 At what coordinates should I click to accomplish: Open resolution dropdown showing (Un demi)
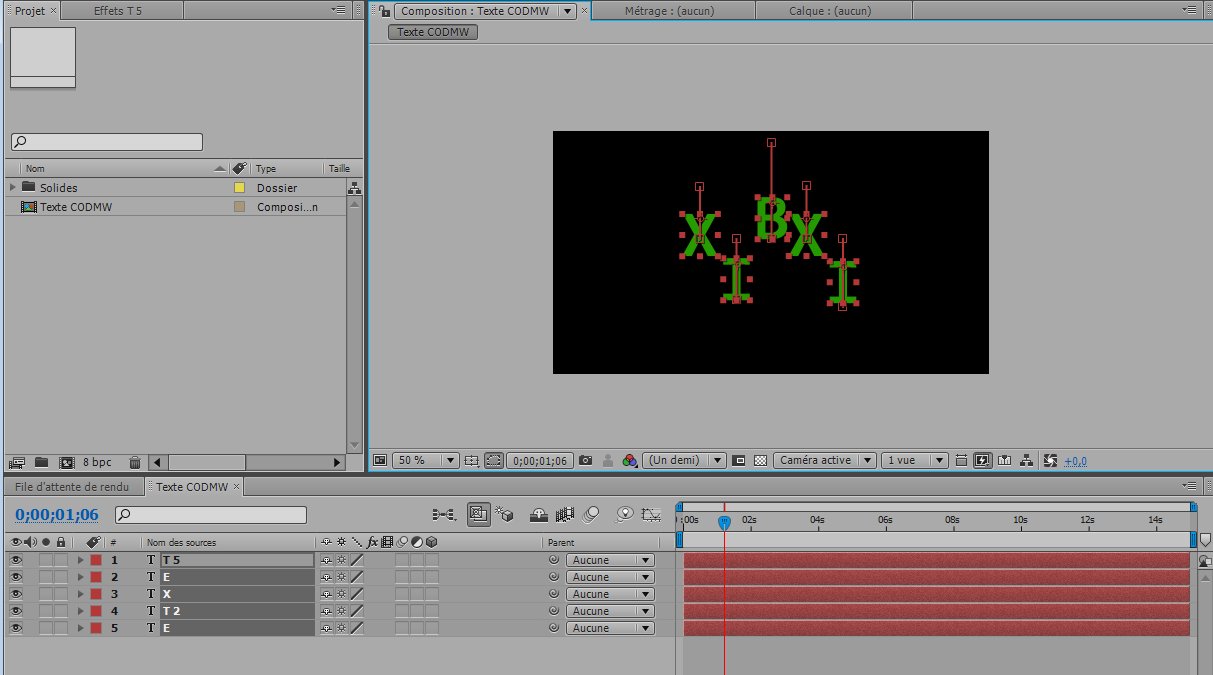[684, 460]
